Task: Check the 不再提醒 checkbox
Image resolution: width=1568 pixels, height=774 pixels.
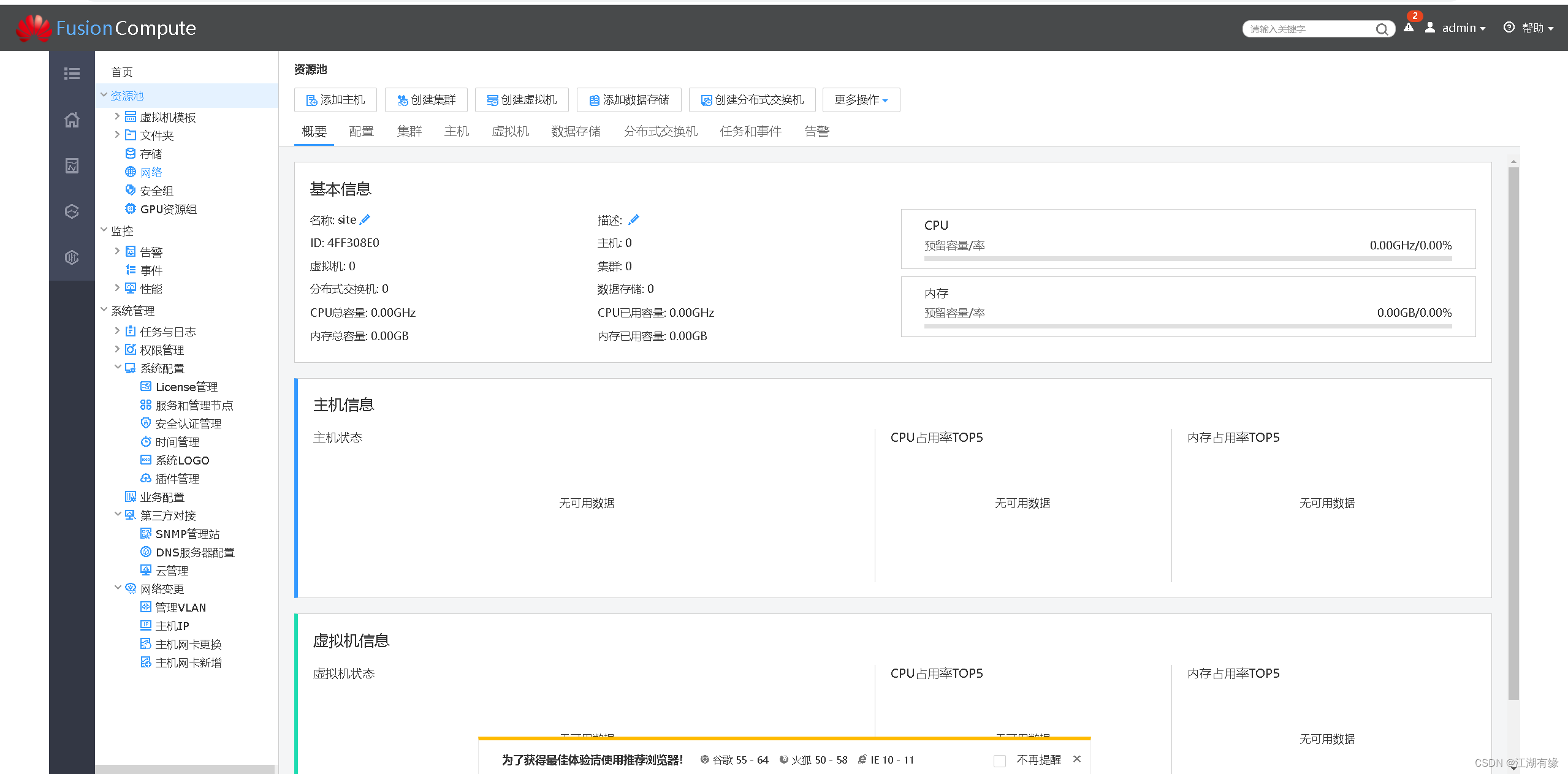Action: click(1000, 761)
